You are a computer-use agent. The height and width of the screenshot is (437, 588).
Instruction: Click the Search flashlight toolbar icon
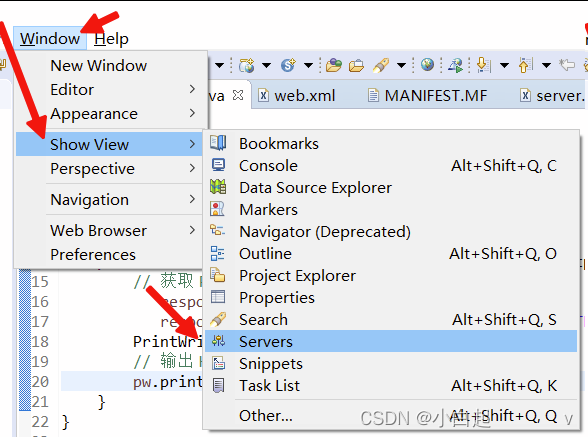[x=381, y=65]
